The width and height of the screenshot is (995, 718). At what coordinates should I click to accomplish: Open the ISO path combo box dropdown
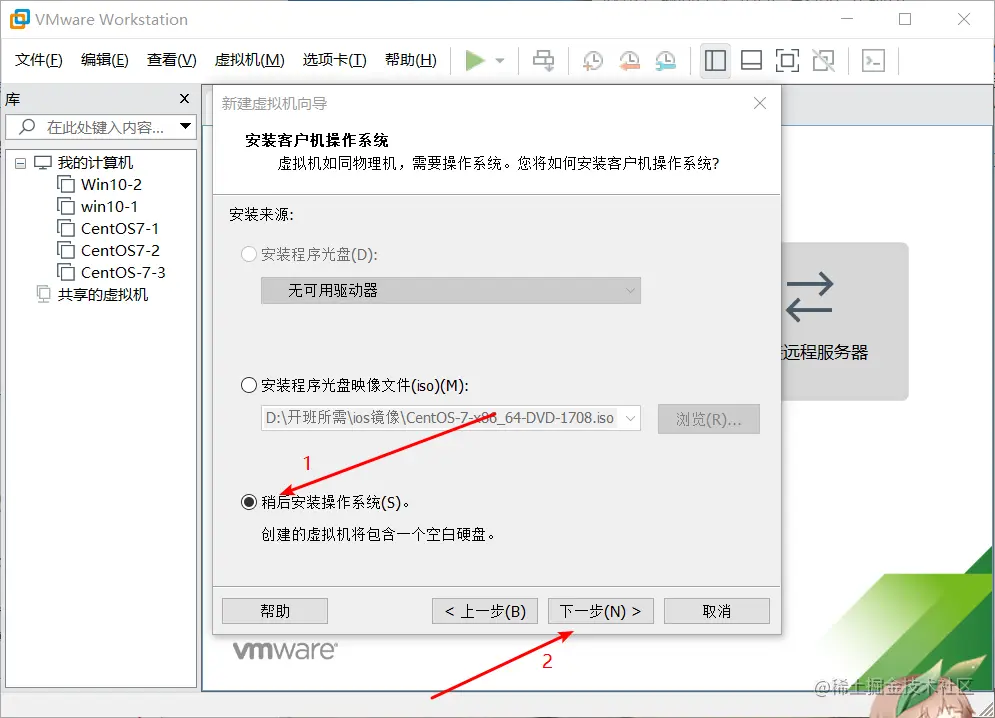pyautogui.click(x=630, y=418)
